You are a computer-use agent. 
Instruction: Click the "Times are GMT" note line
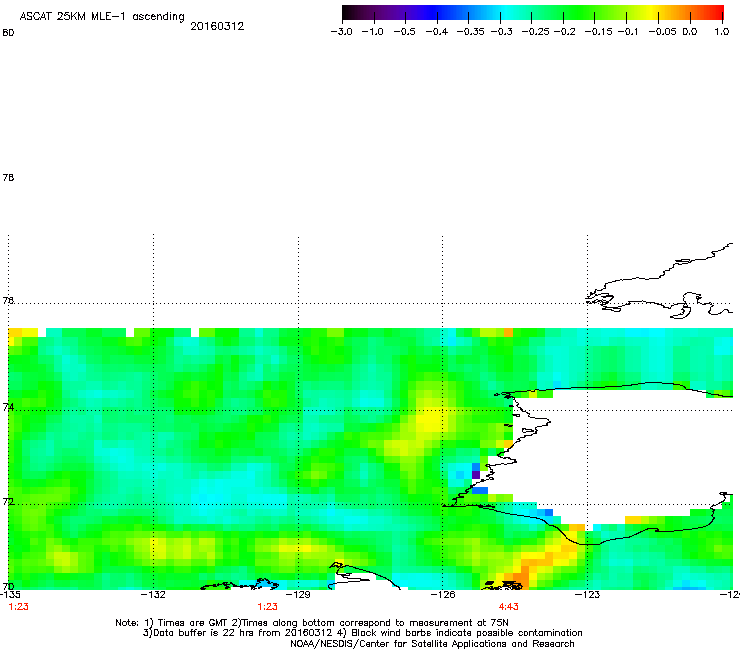tap(312, 623)
